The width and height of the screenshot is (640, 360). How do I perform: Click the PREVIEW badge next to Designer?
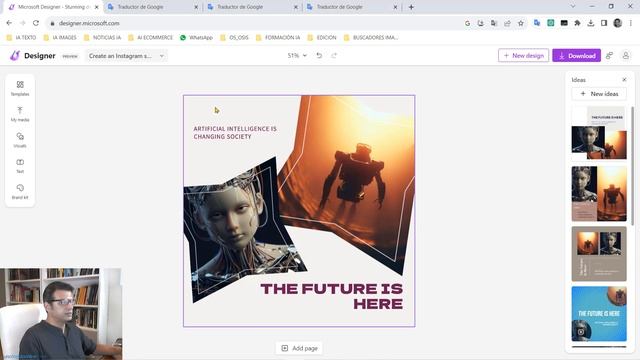[70, 56]
